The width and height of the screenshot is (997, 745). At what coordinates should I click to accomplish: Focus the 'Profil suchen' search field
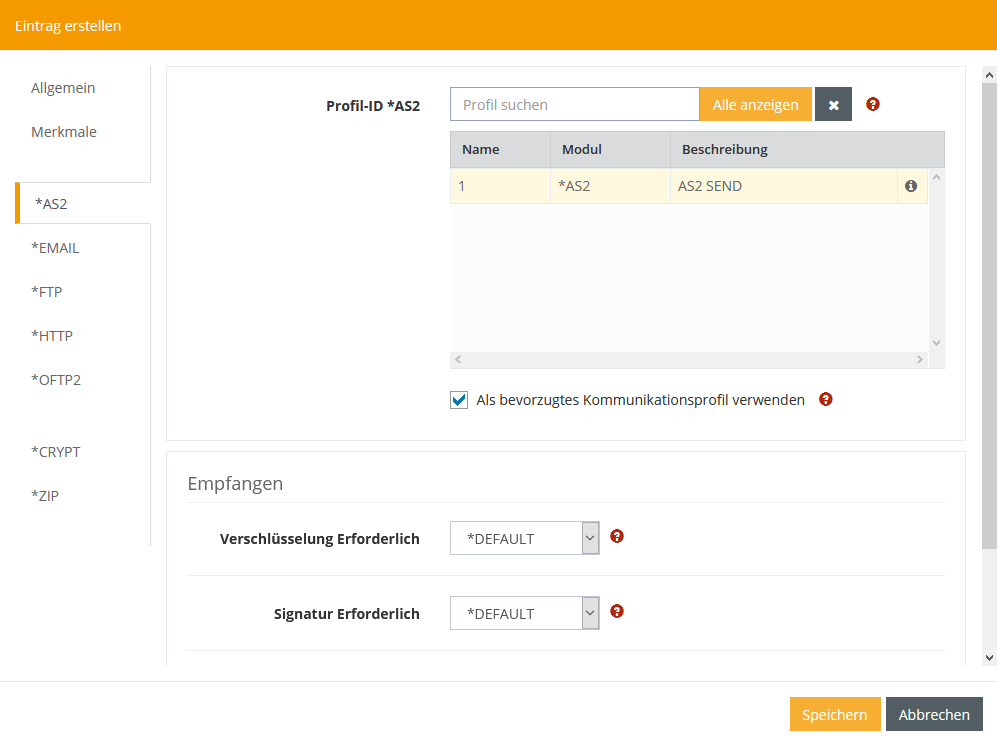[x=574, y=104]
